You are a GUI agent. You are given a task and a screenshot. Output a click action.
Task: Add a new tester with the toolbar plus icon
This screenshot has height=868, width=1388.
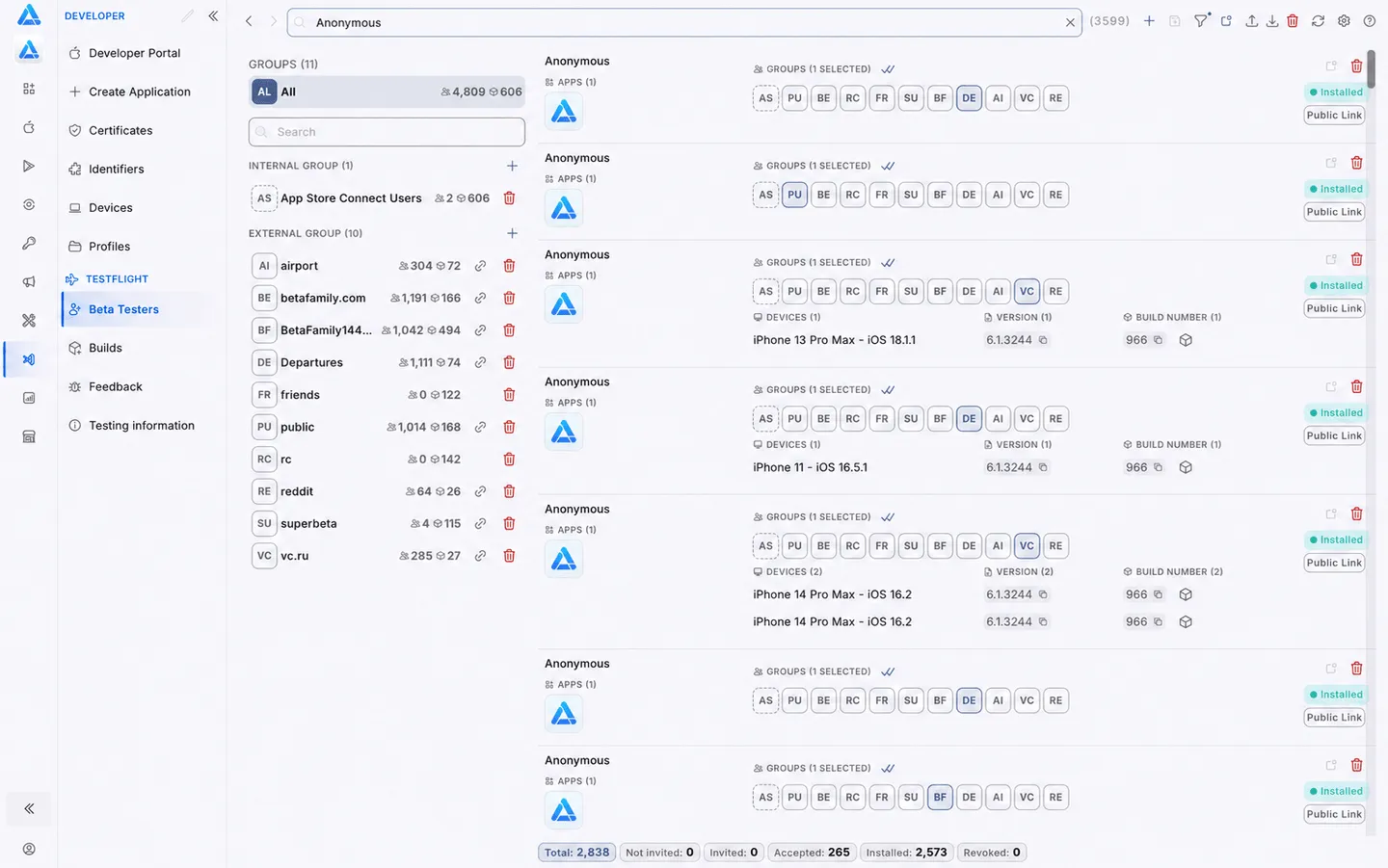(x=1149, y=21)
